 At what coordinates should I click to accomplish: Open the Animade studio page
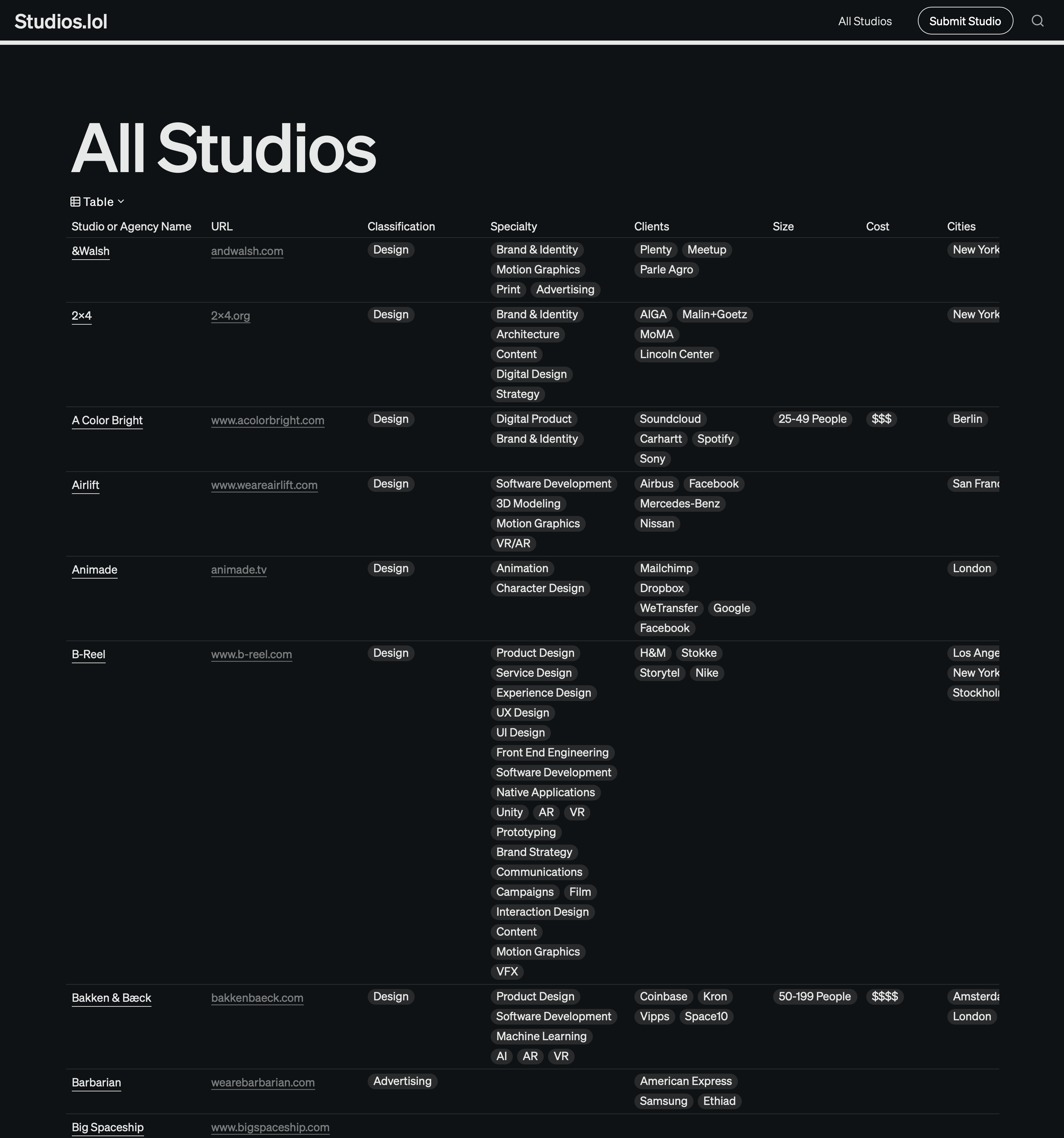95,570
